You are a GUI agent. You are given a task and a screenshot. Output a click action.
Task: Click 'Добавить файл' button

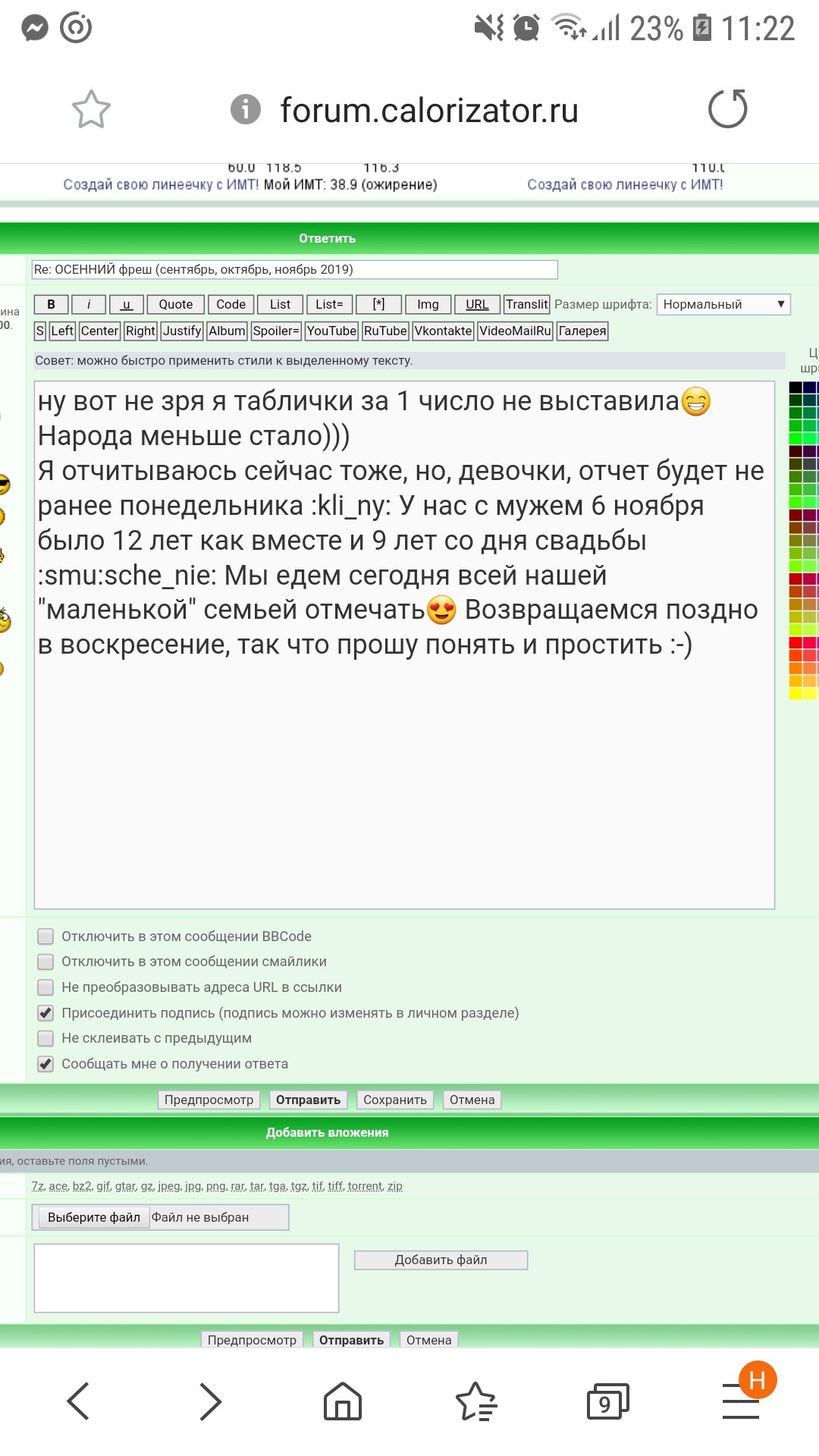(441, 1260)
